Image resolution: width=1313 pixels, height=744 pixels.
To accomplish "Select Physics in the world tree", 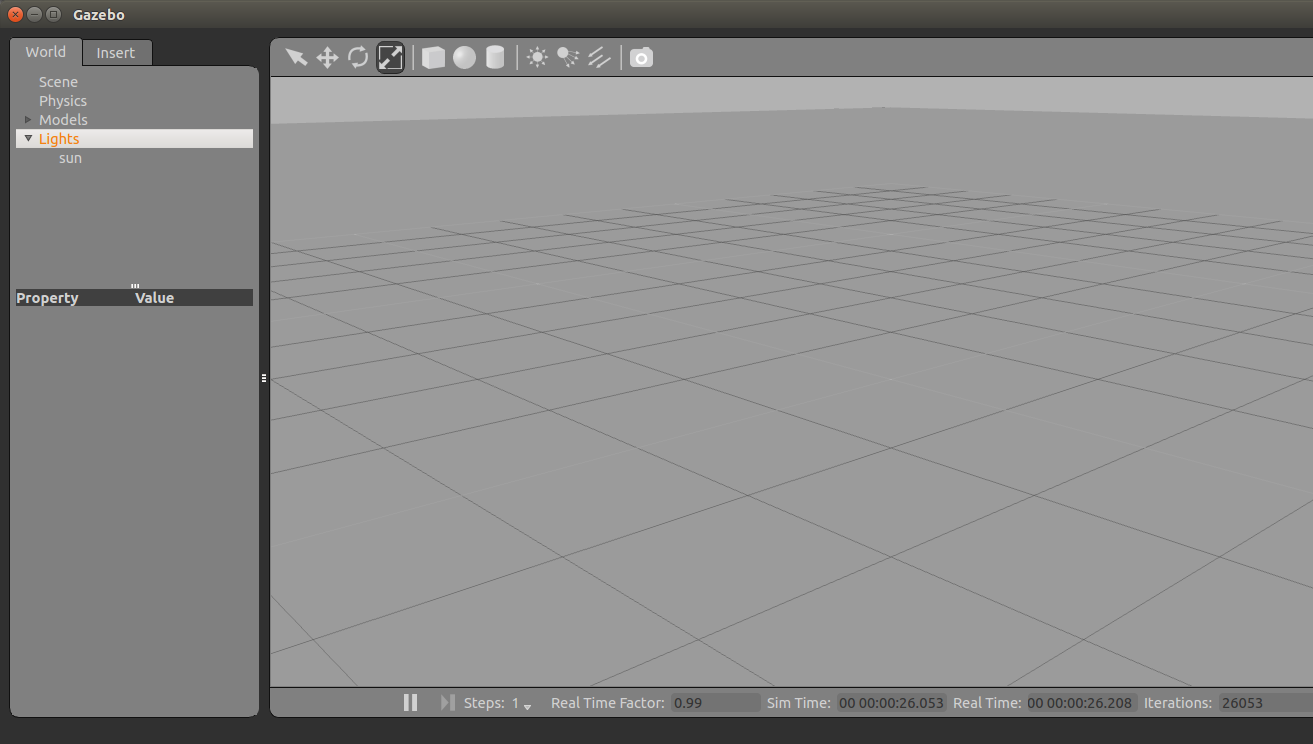I will pyautogui.click(x=63, y=101).
